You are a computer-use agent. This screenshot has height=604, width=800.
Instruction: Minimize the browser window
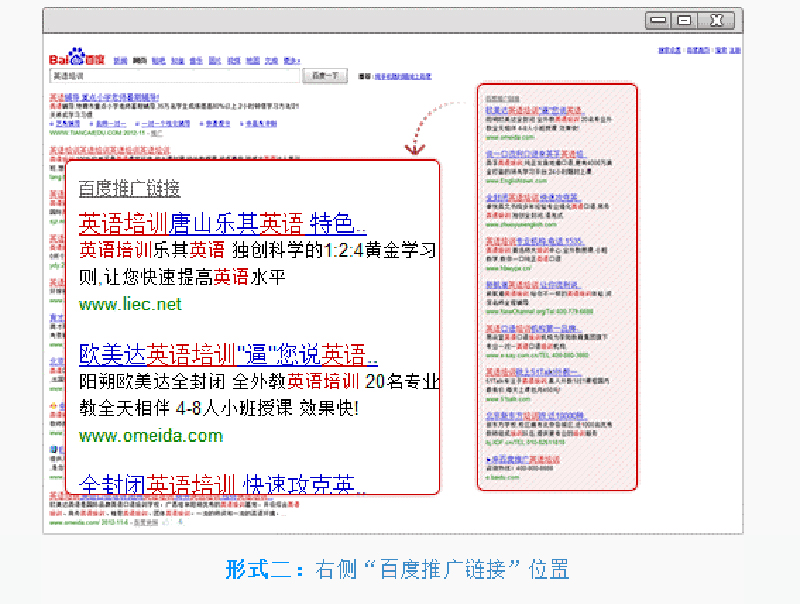pyautogui.click(x=659, y=20)
